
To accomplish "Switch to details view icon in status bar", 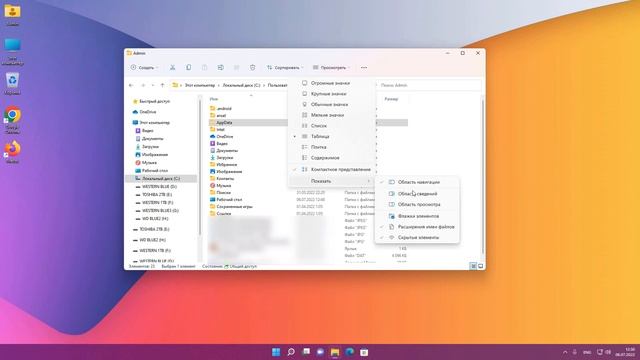I will click(x=473, y=266).
